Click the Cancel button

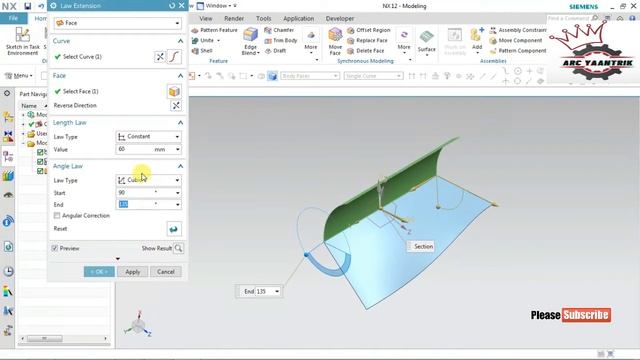[166, 272]
